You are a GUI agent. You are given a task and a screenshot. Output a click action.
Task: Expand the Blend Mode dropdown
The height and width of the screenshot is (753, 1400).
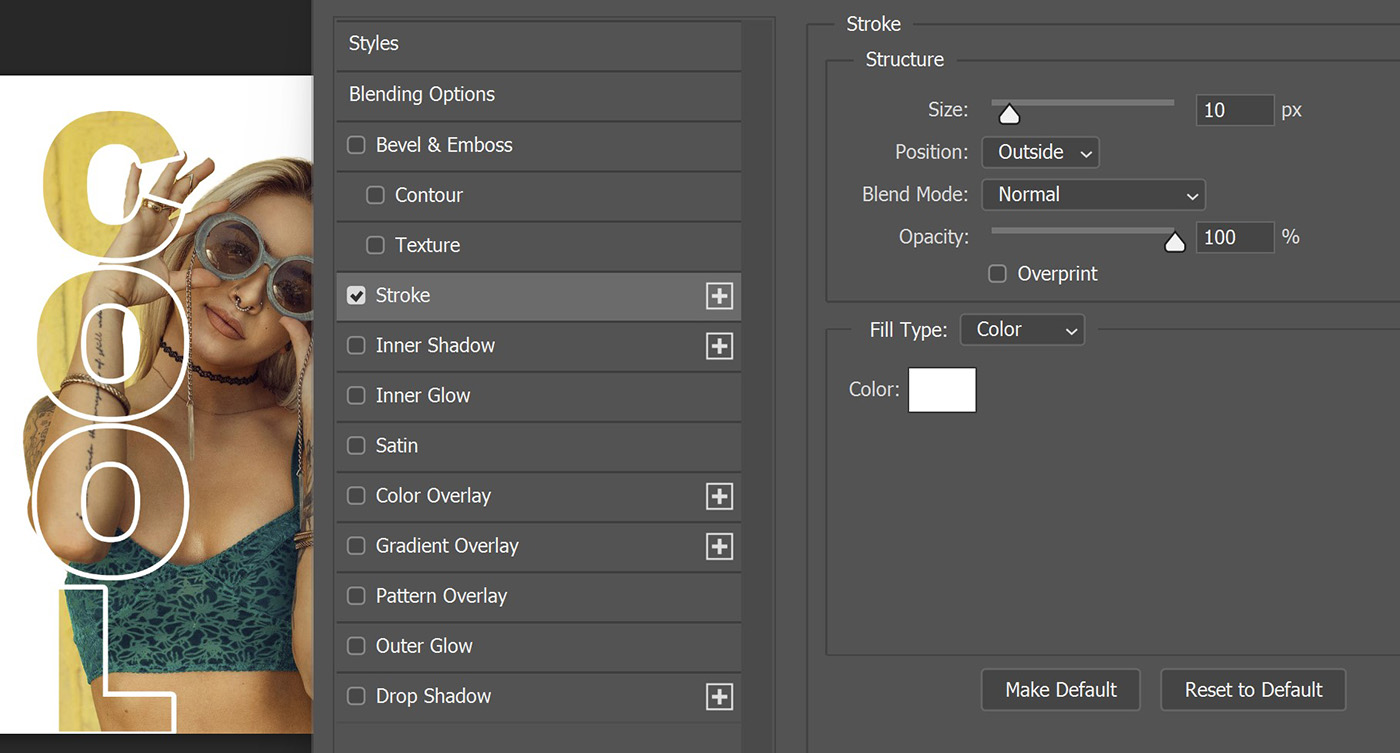[1093, 195]
